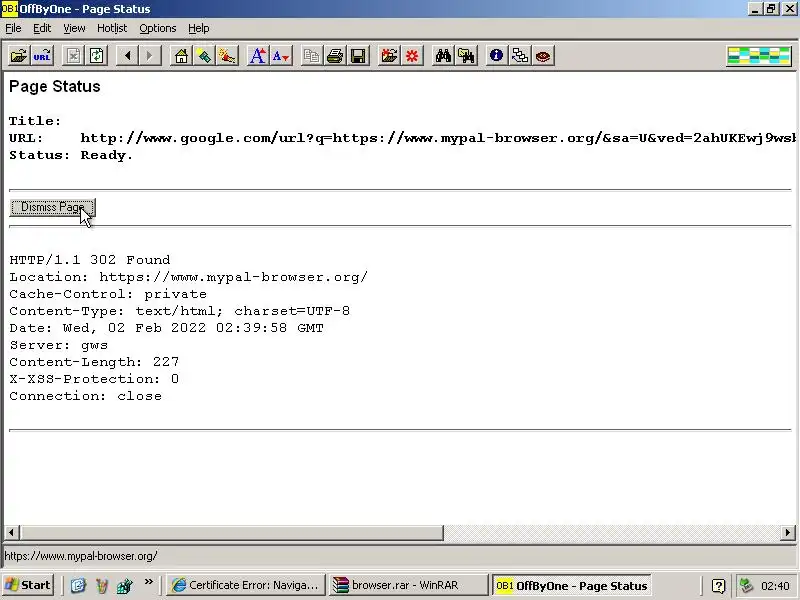Click the colored activity indicator bars

[x=759, y=56]
